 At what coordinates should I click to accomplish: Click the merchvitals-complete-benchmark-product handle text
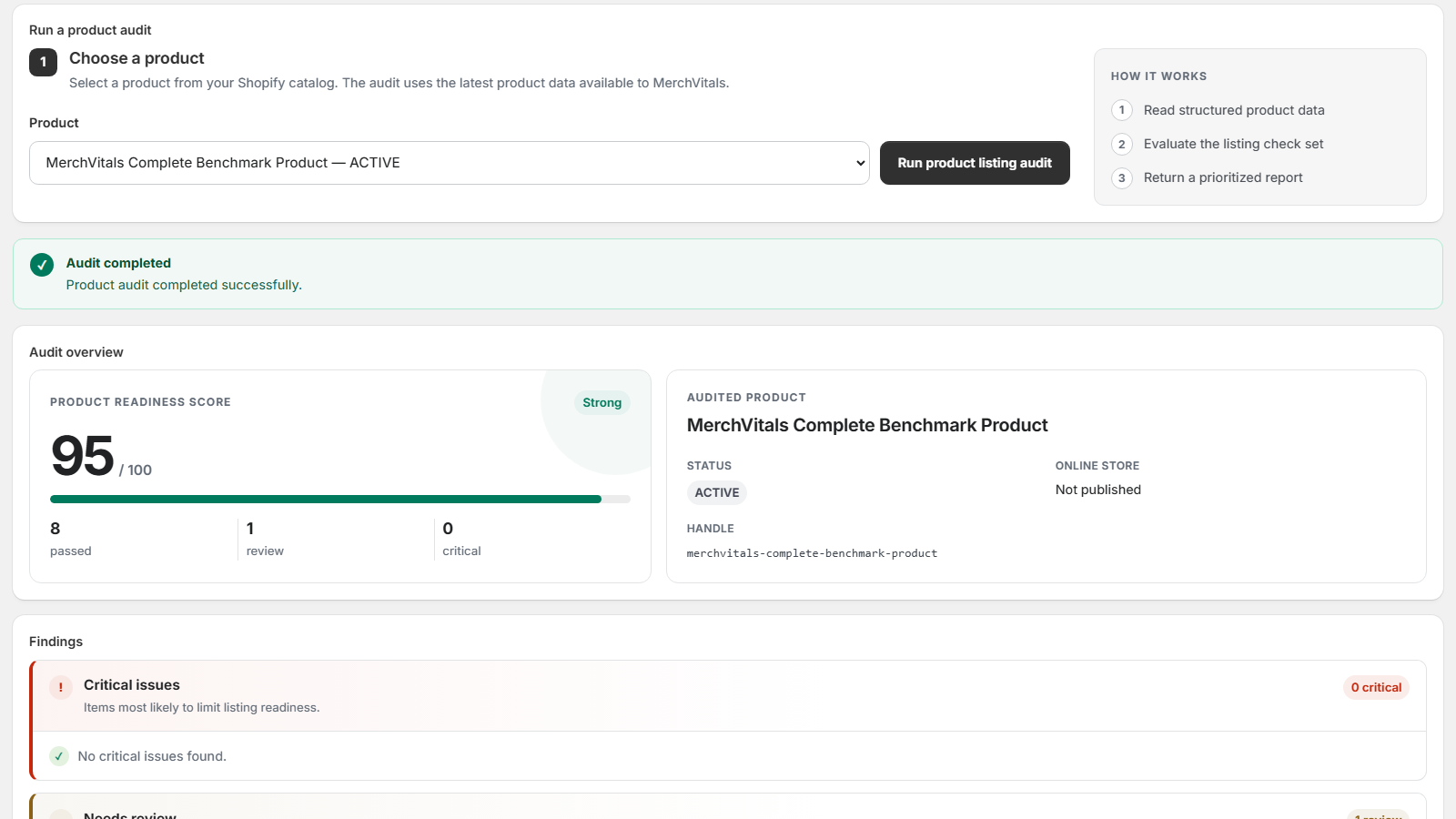point(812,553)
